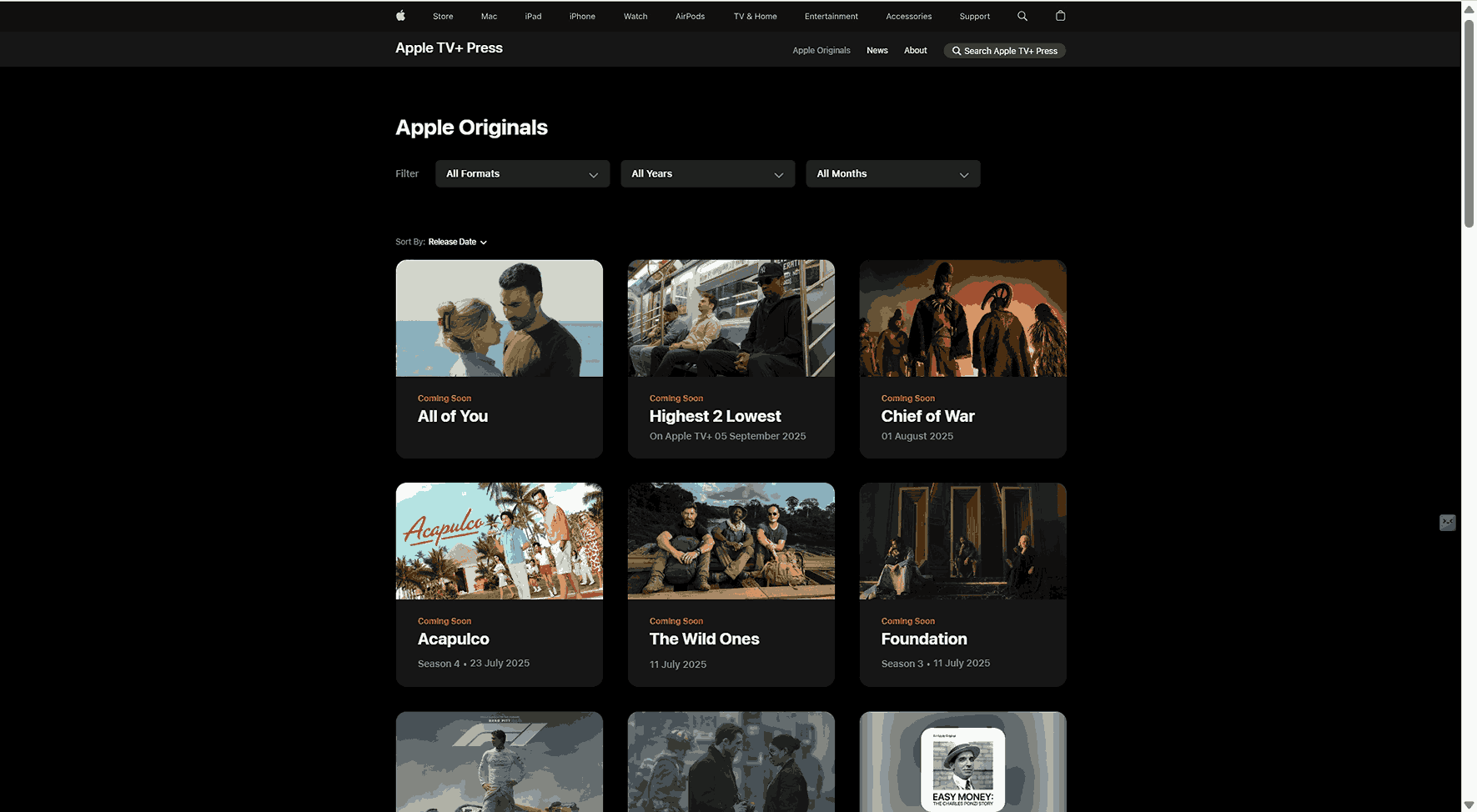This screenshot has height=812, width=1477.
Task: Open the Watch menu item
Action: point(636,16)
